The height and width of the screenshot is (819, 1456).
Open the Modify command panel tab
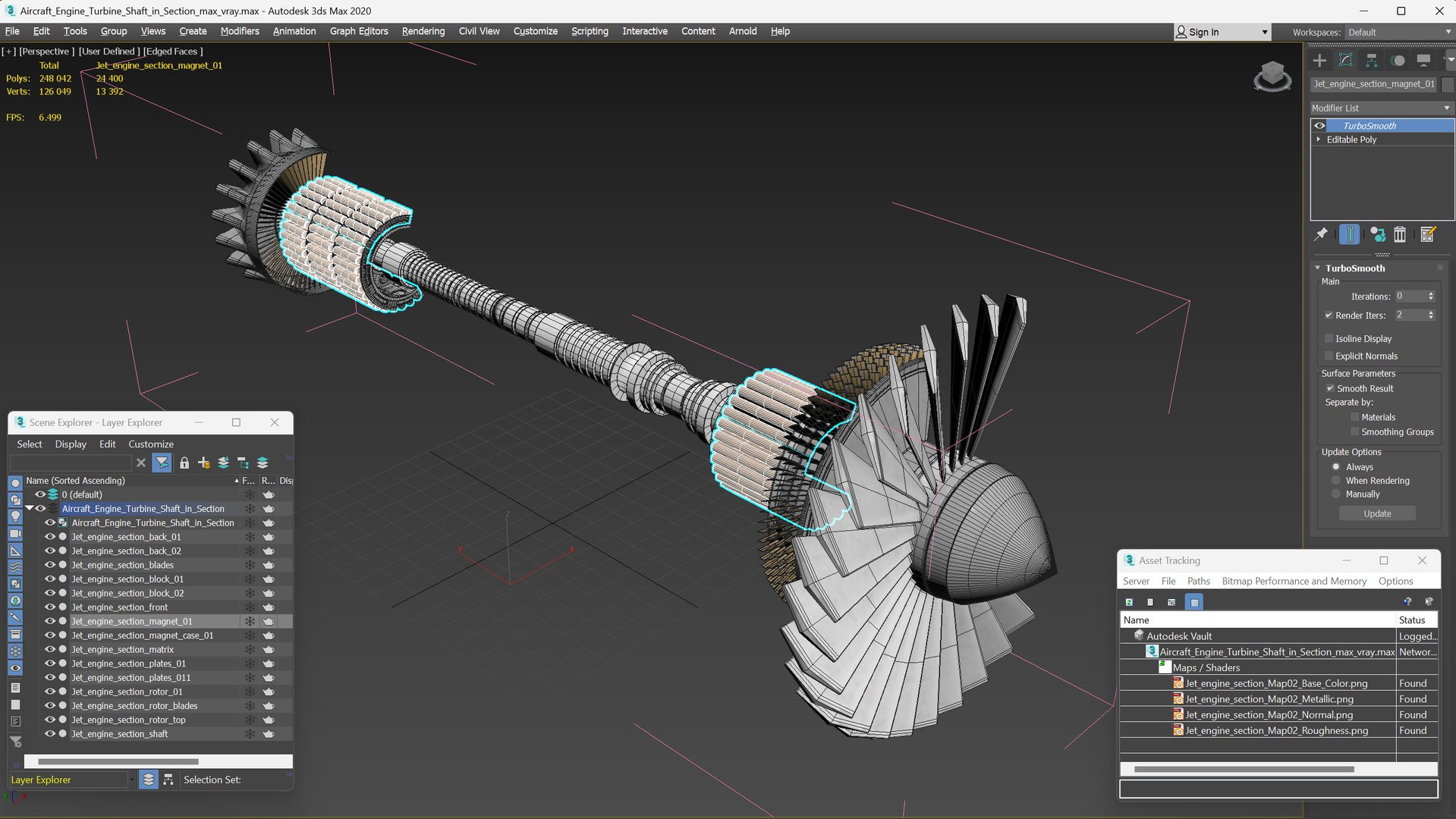[1346, 61]
